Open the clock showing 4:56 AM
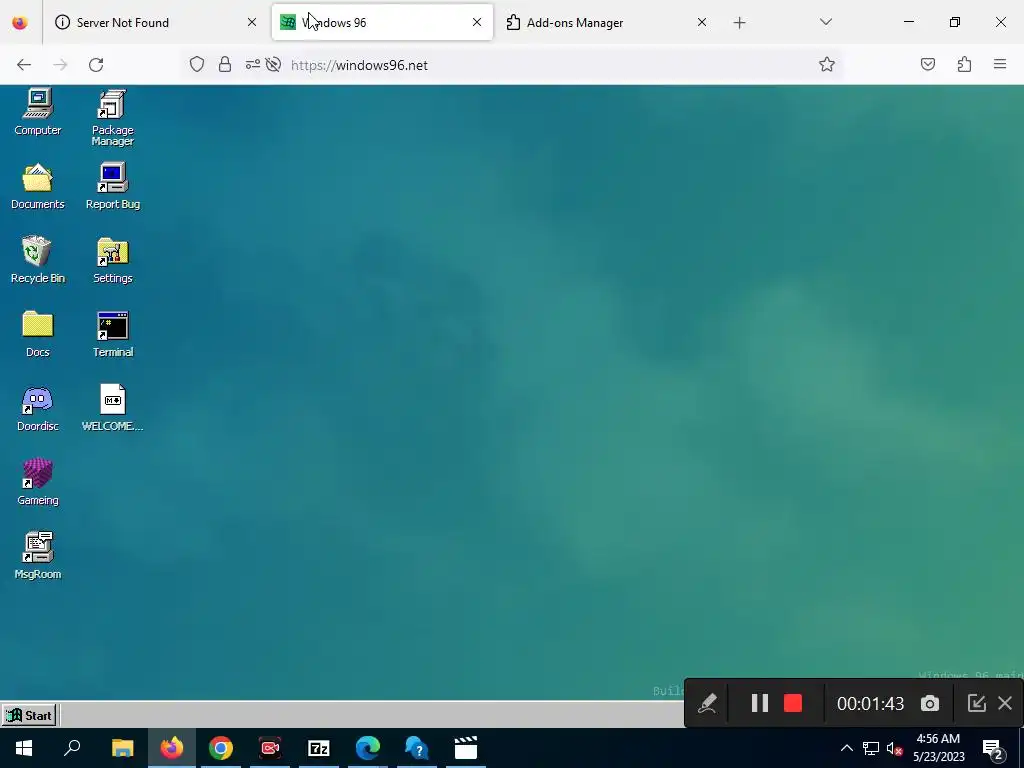This screenshot has height=768, width=1024. (938, 748)
